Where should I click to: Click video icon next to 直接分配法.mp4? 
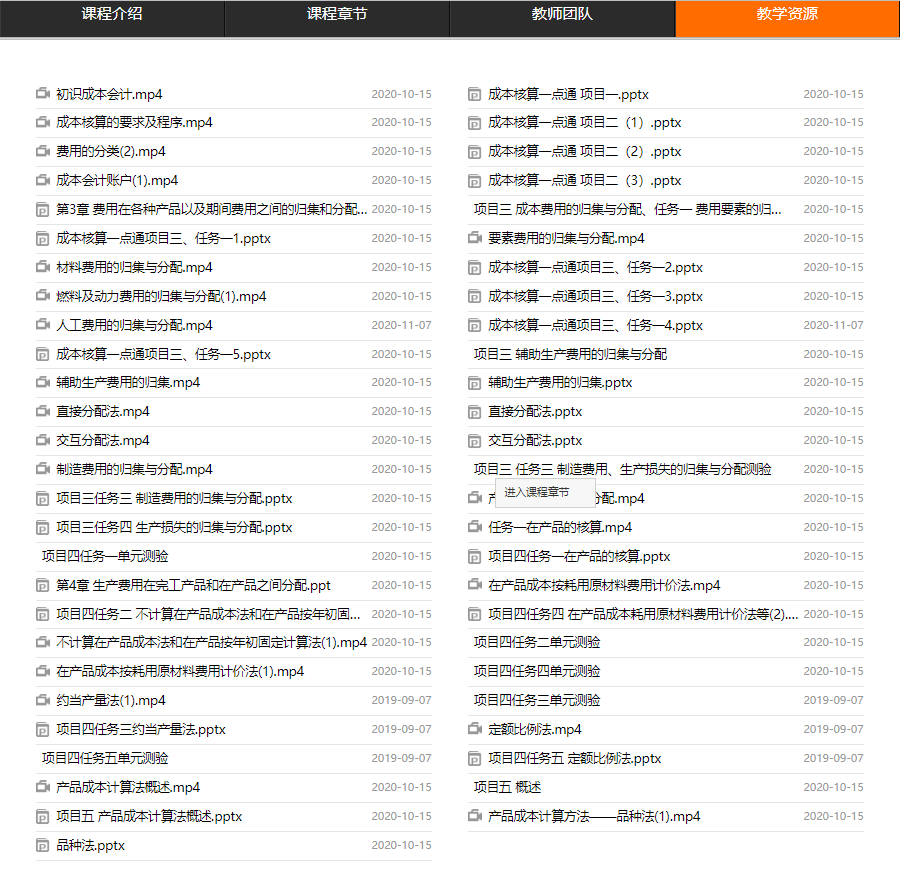[43, 411]
